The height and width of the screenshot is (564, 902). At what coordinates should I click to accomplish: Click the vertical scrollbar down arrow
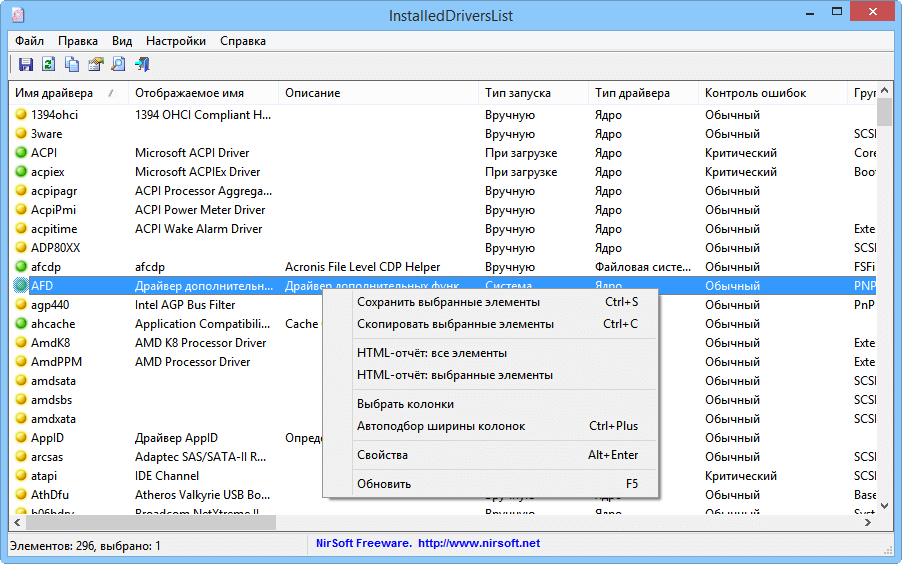[x=885, y=497]
